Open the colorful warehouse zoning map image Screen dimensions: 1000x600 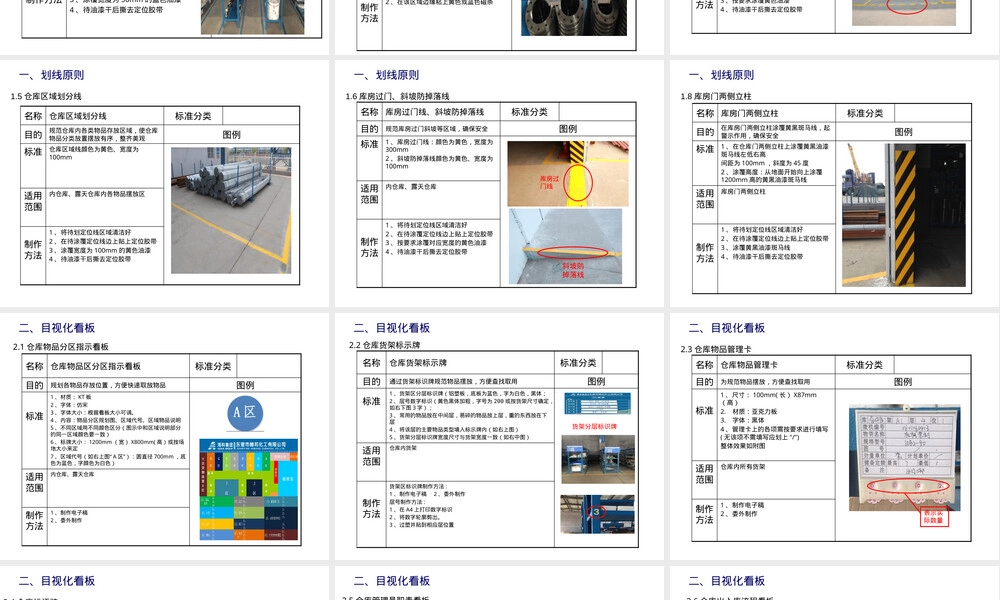249,490
